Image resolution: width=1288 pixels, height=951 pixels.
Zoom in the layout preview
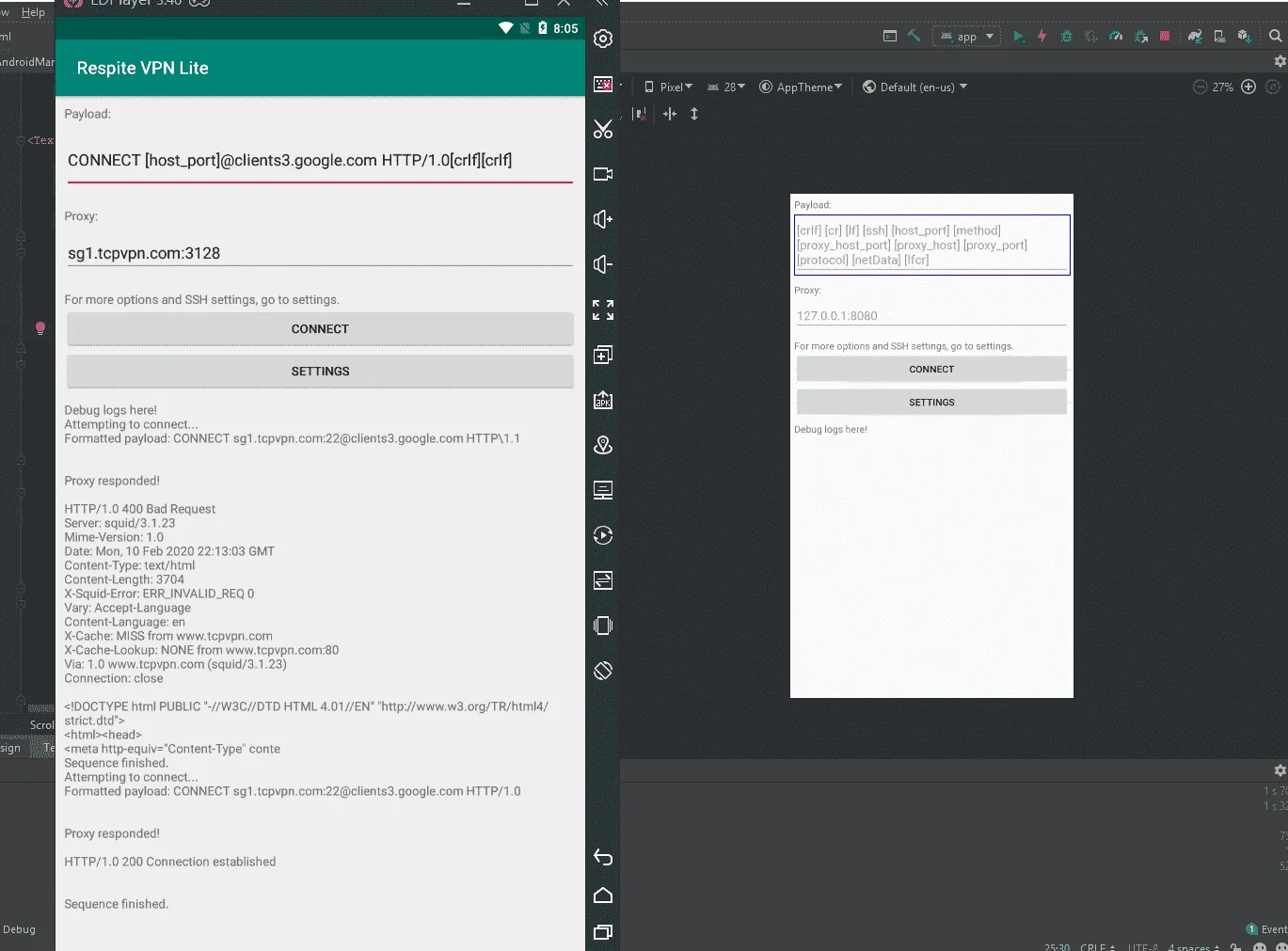click(1248, 87)
